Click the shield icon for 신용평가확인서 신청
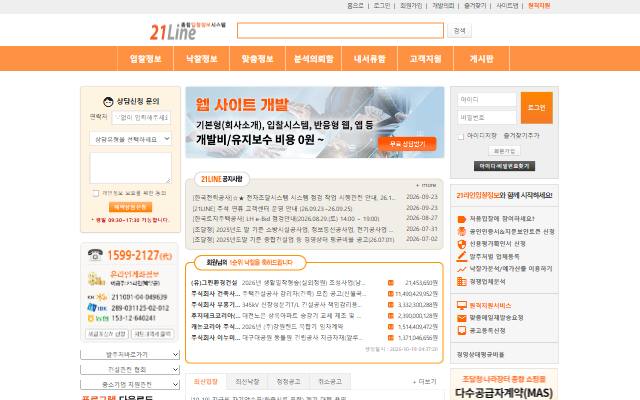This screenshot has width=640, height=400. tap(462, 244)
